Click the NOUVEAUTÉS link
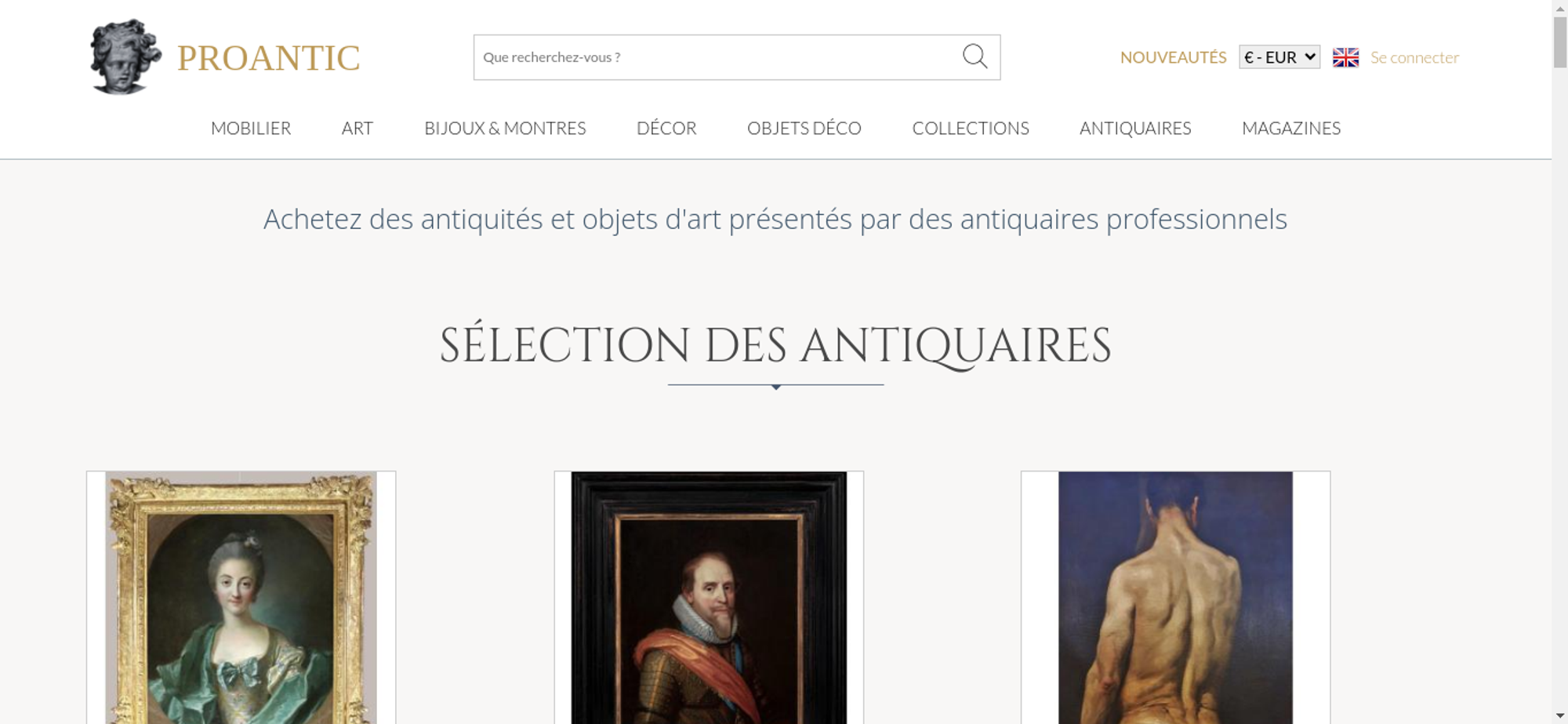The height and width of the screenshot is (724, 1568). click(1173, 57)
